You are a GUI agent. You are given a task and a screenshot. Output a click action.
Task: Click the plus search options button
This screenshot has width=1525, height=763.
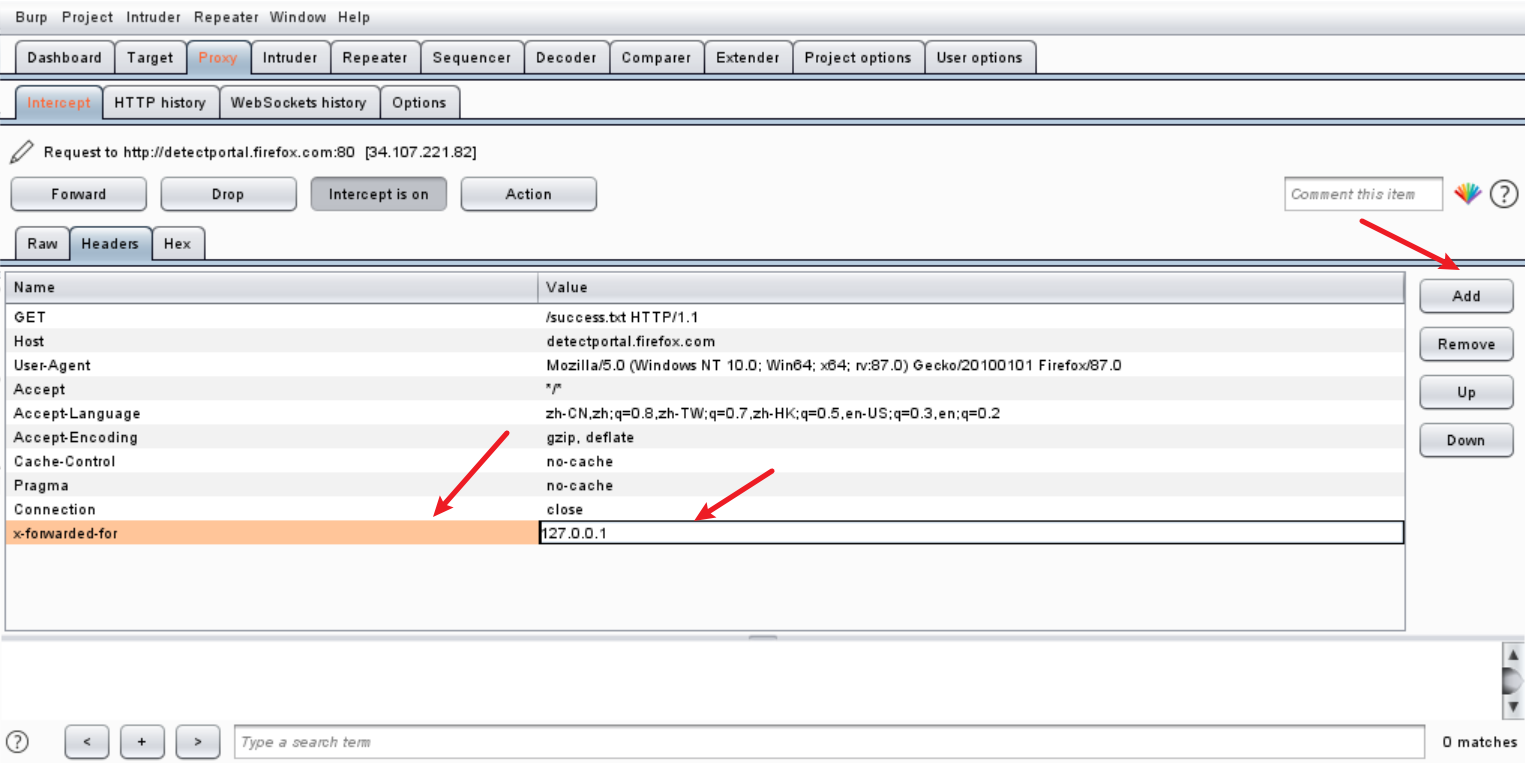coord(142,741)
